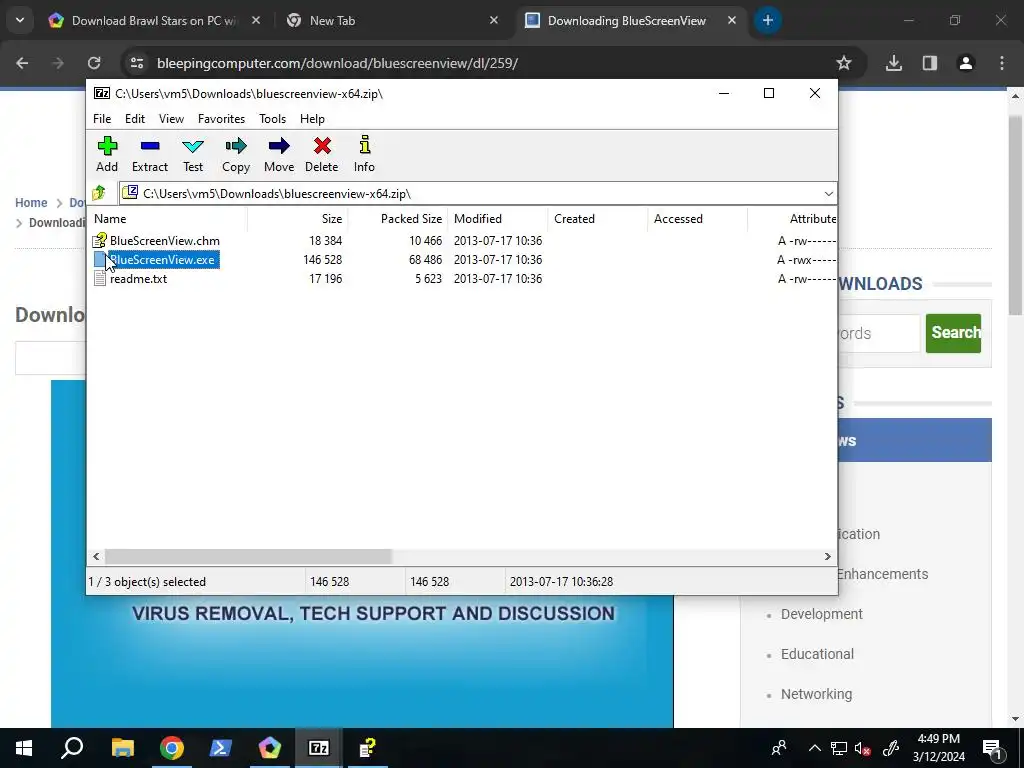The width and height of the screenshot is (1024, 768).
Task: Click the muted volume tray icon
Action: pos(862,748)
